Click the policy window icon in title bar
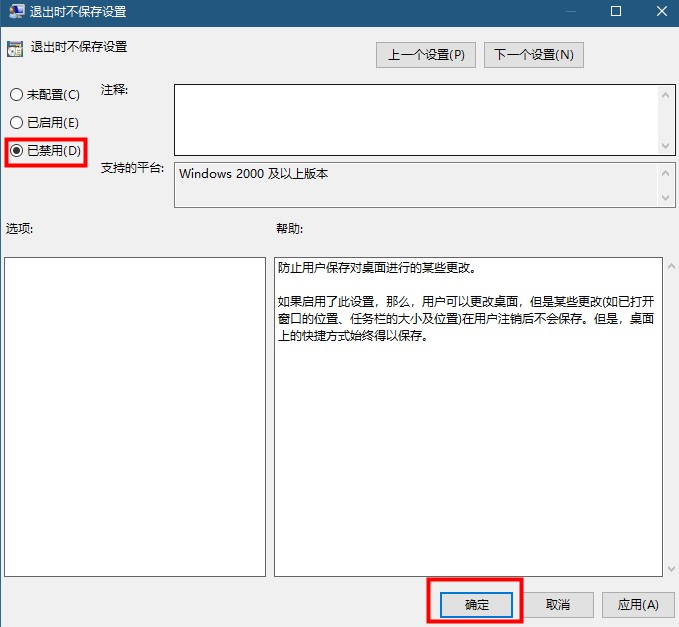This screenshot has height=627, width=679. point(14,13)
